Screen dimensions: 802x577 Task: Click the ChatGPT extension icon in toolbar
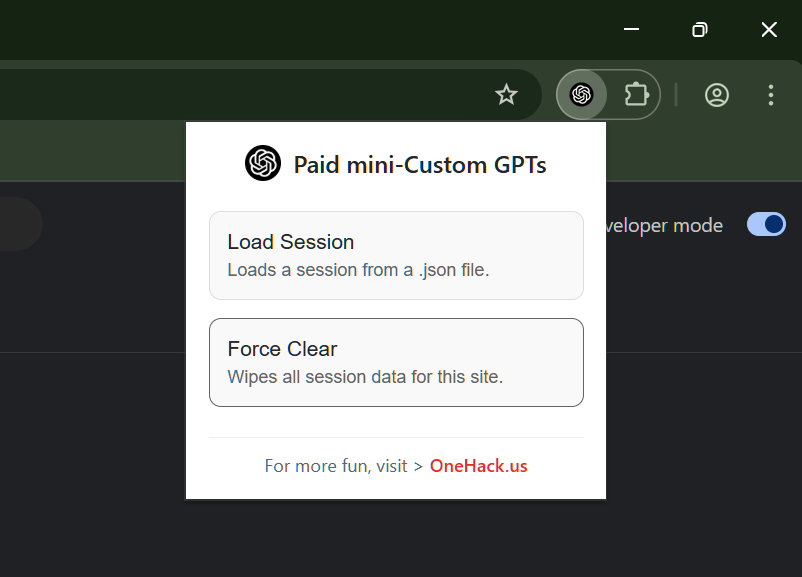point(581,95)
